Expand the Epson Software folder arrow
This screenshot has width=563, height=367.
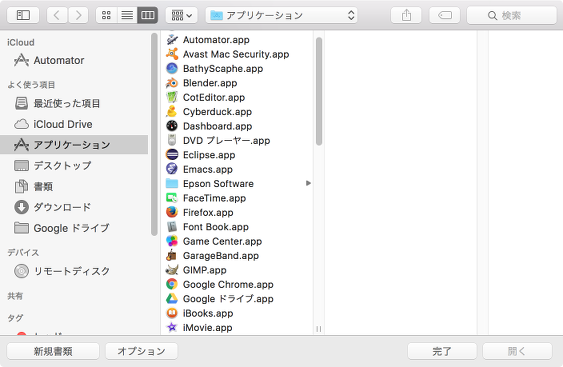[x=308, y=183]
